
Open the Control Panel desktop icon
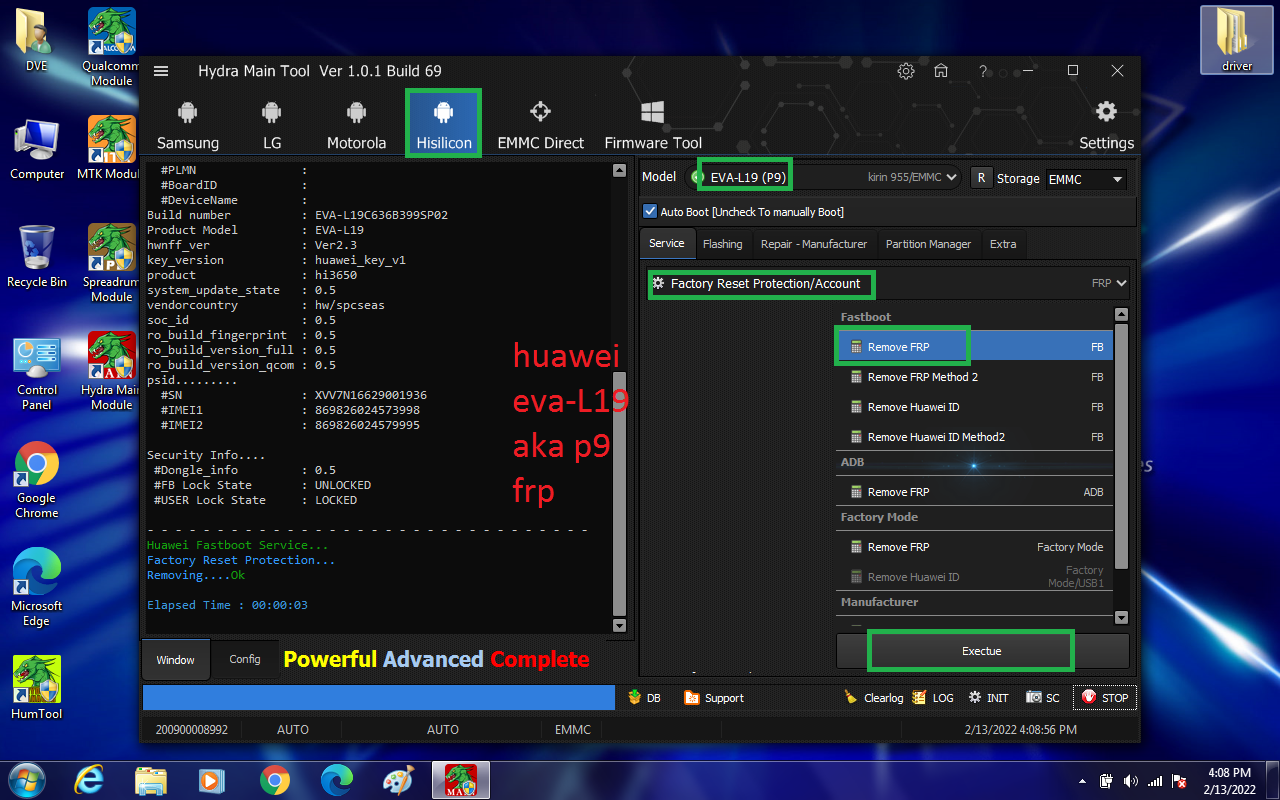[x=37, y=372]
